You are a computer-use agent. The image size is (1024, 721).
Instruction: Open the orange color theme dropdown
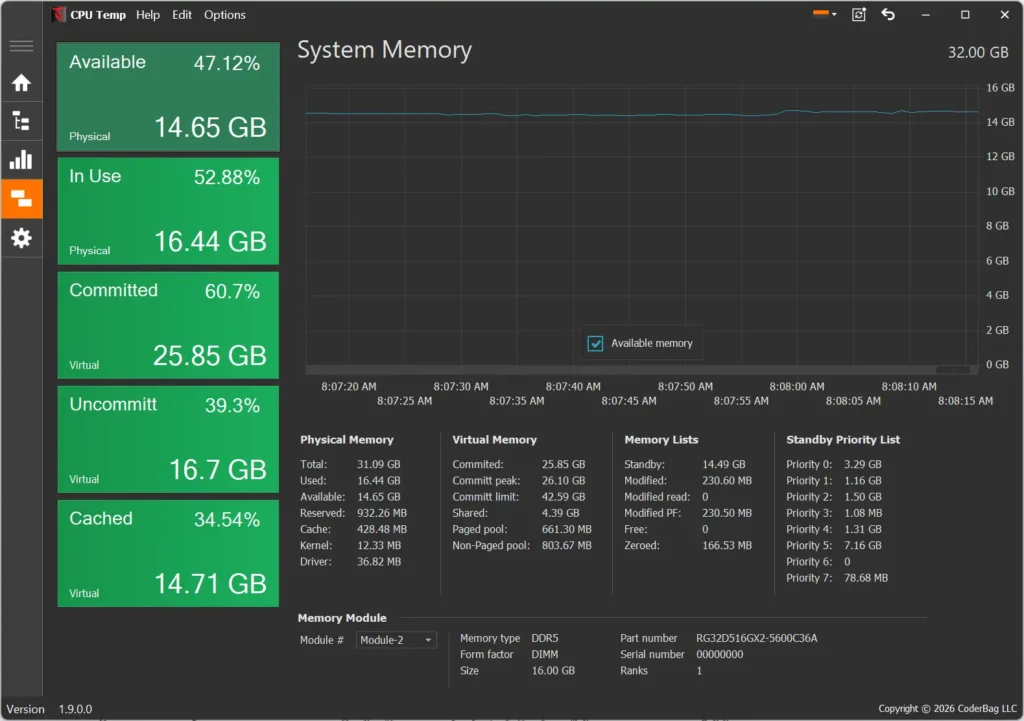[825, 14]
